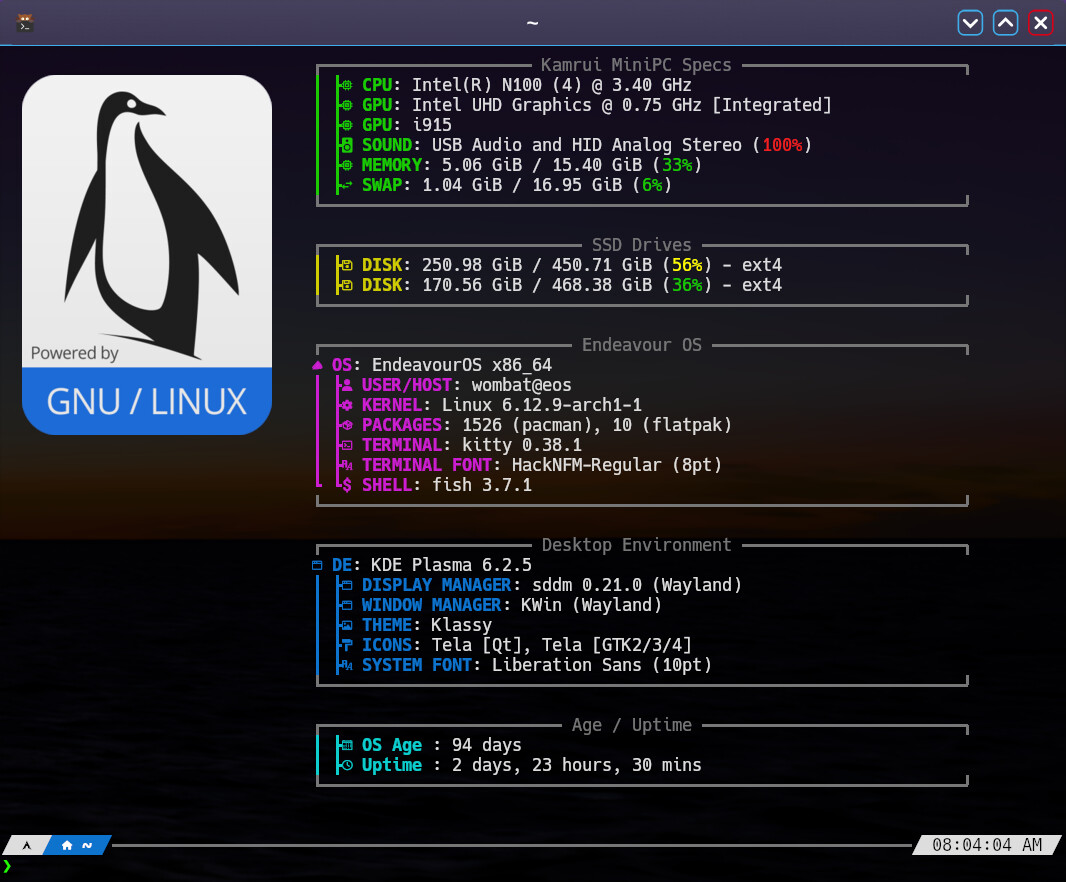Click the dollar icon next to SHELL
1066x882 pixels.
(x=346, y=485)
